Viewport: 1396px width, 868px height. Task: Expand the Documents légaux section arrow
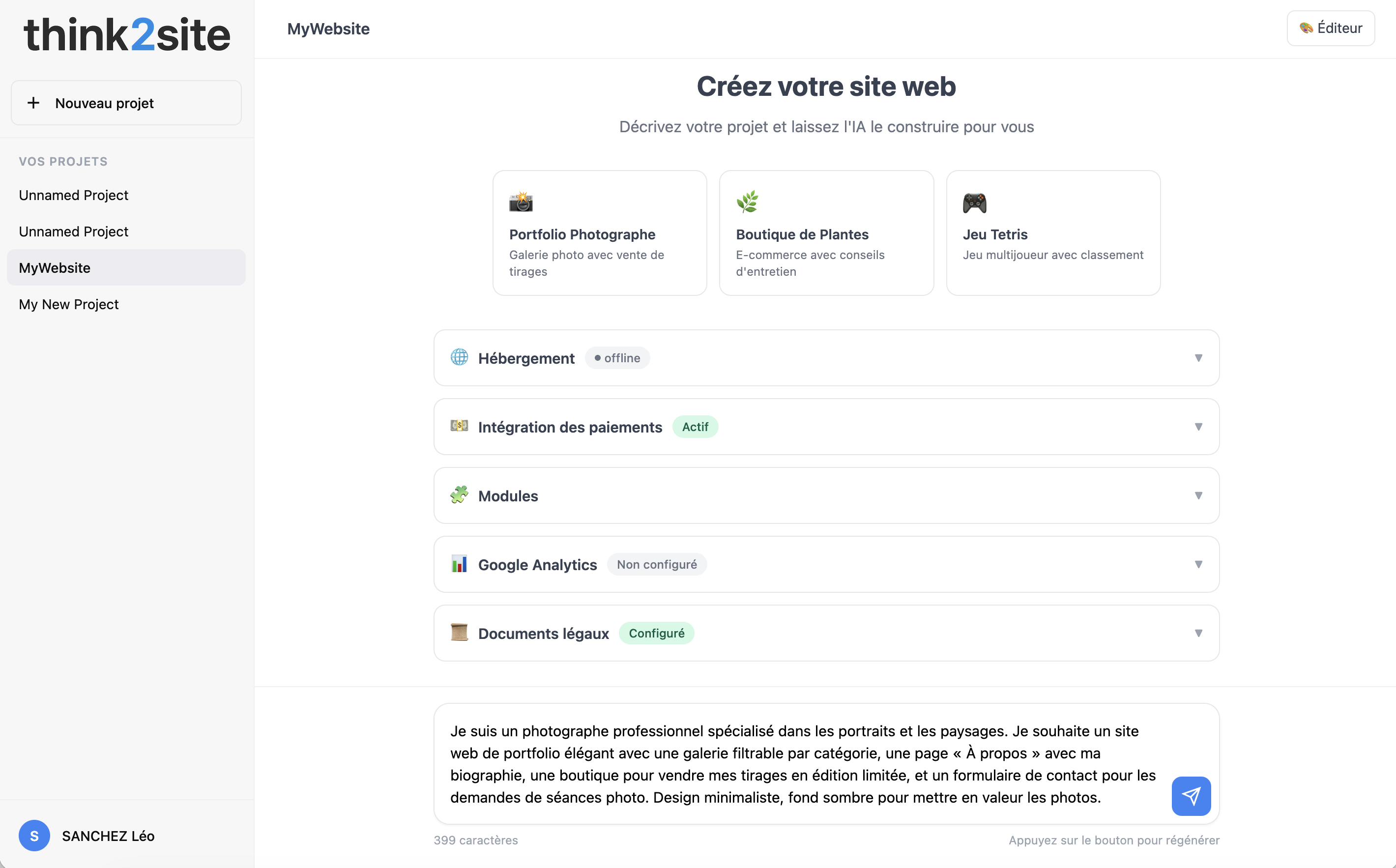point(1198,633)
